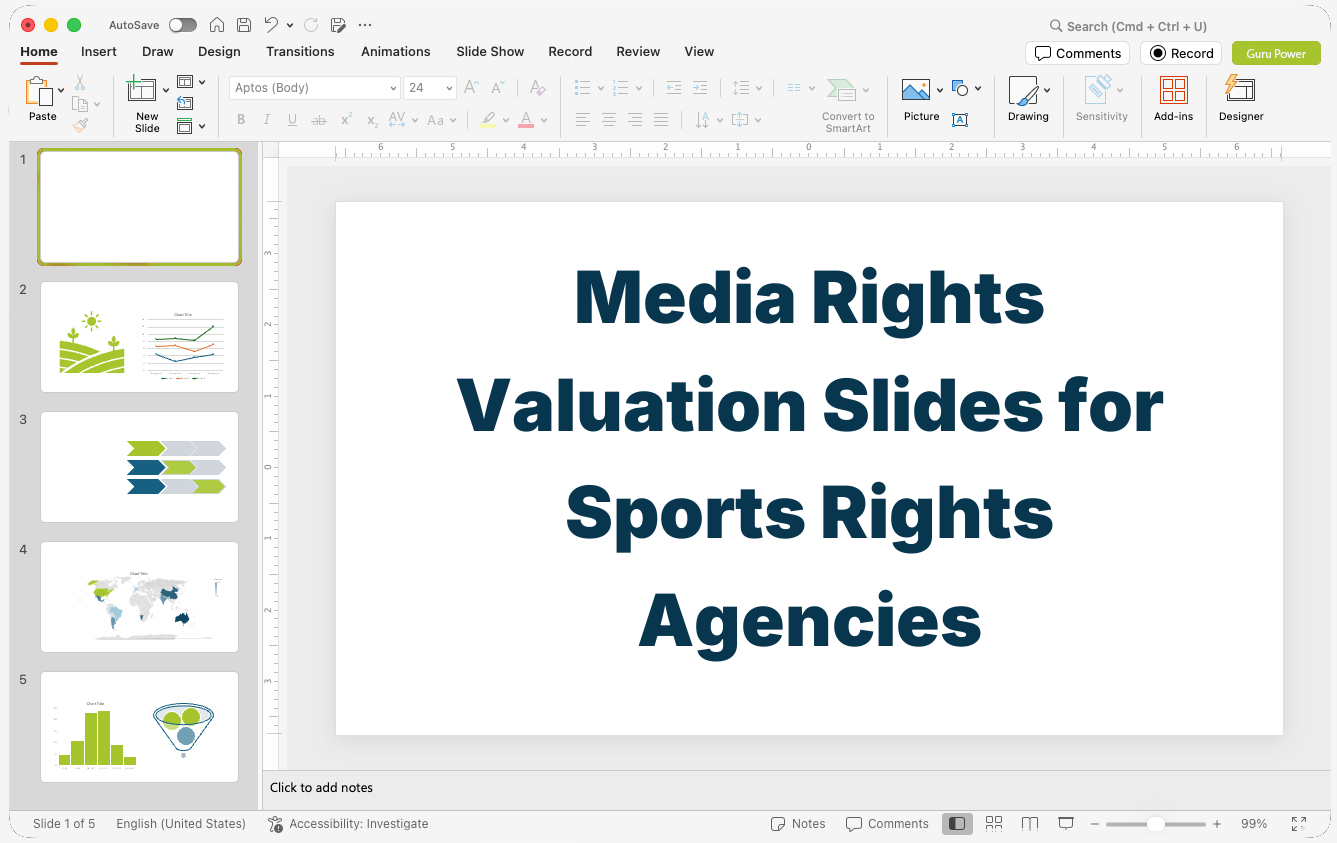Toggle the AutoSave switch
This screenshot has width=1337, height=843.
(x=183, y=25)
